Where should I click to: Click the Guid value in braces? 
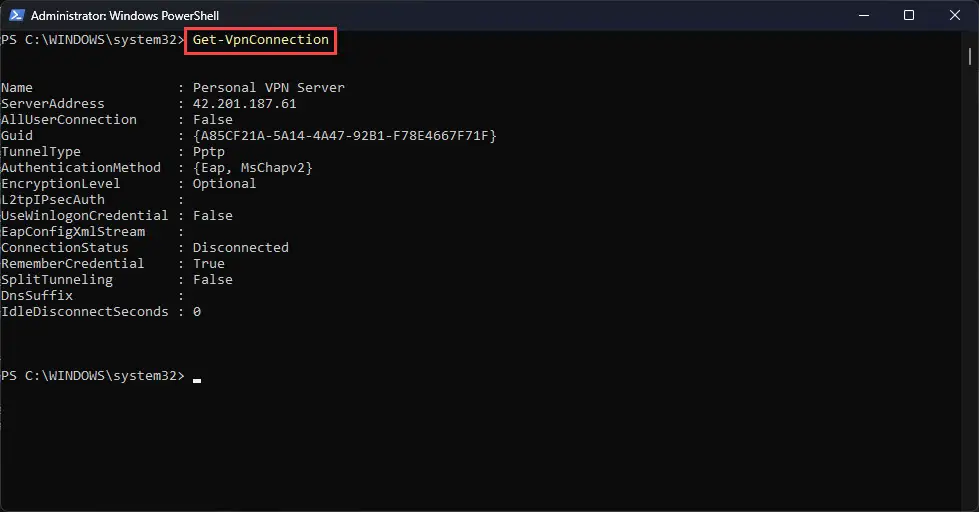(345, 135)
